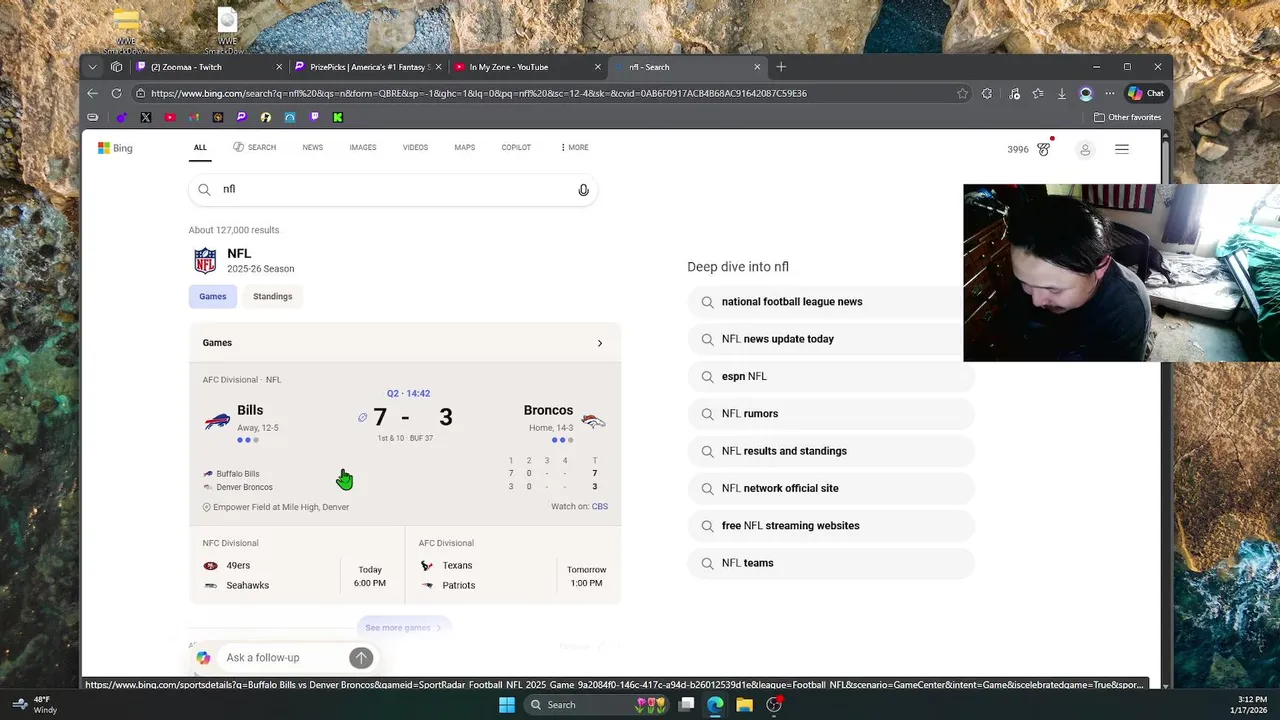This screenshot has width=1280, height=720.
Task: Open the YouTube bookmark in favorites bar
Action: point(170,117)
